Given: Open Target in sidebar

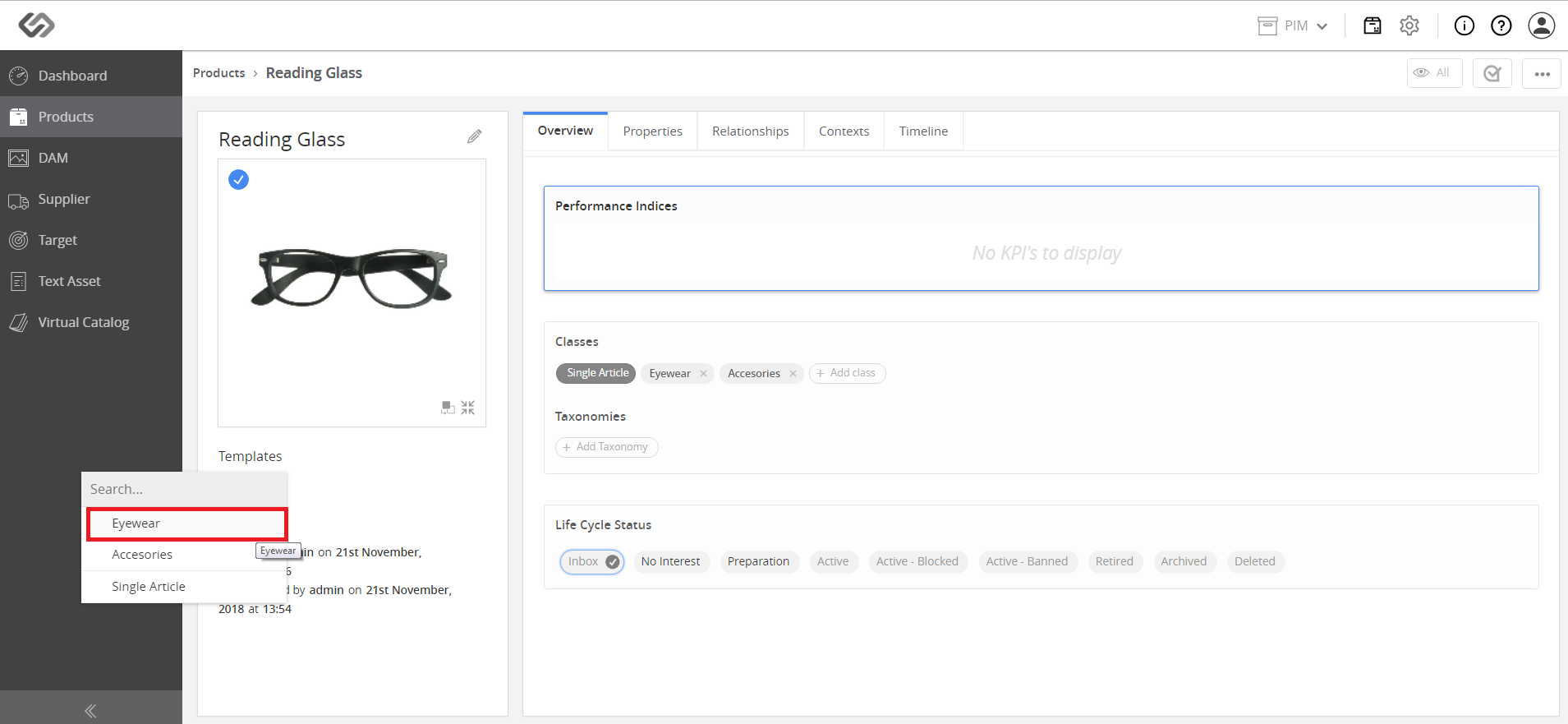Looking at the screenshot, I should click(x=91, y=240).
